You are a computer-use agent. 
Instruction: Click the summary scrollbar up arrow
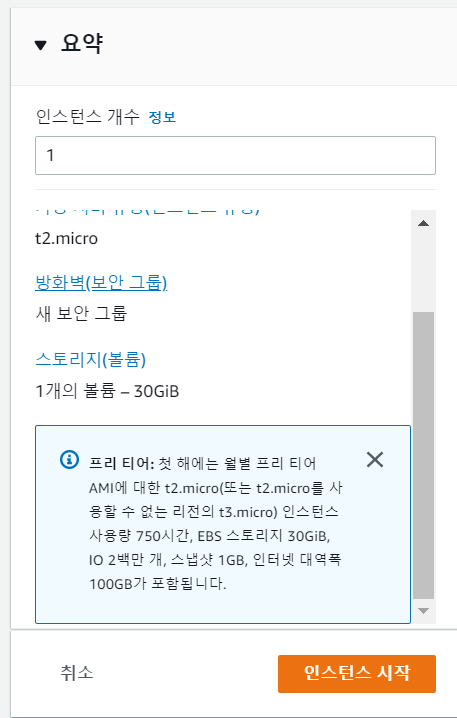(424, 223)
